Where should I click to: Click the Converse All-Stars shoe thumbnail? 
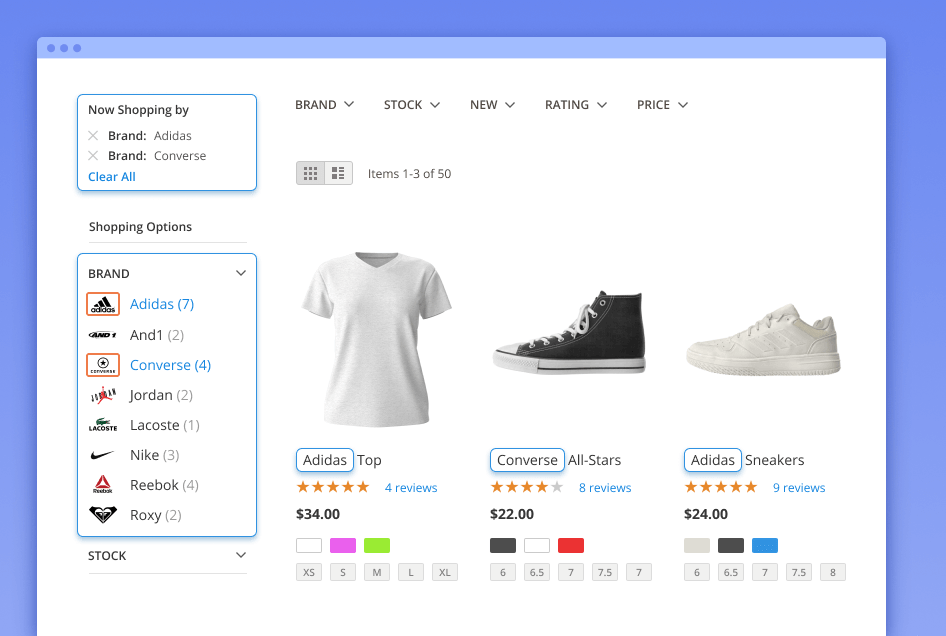point(570,335)
